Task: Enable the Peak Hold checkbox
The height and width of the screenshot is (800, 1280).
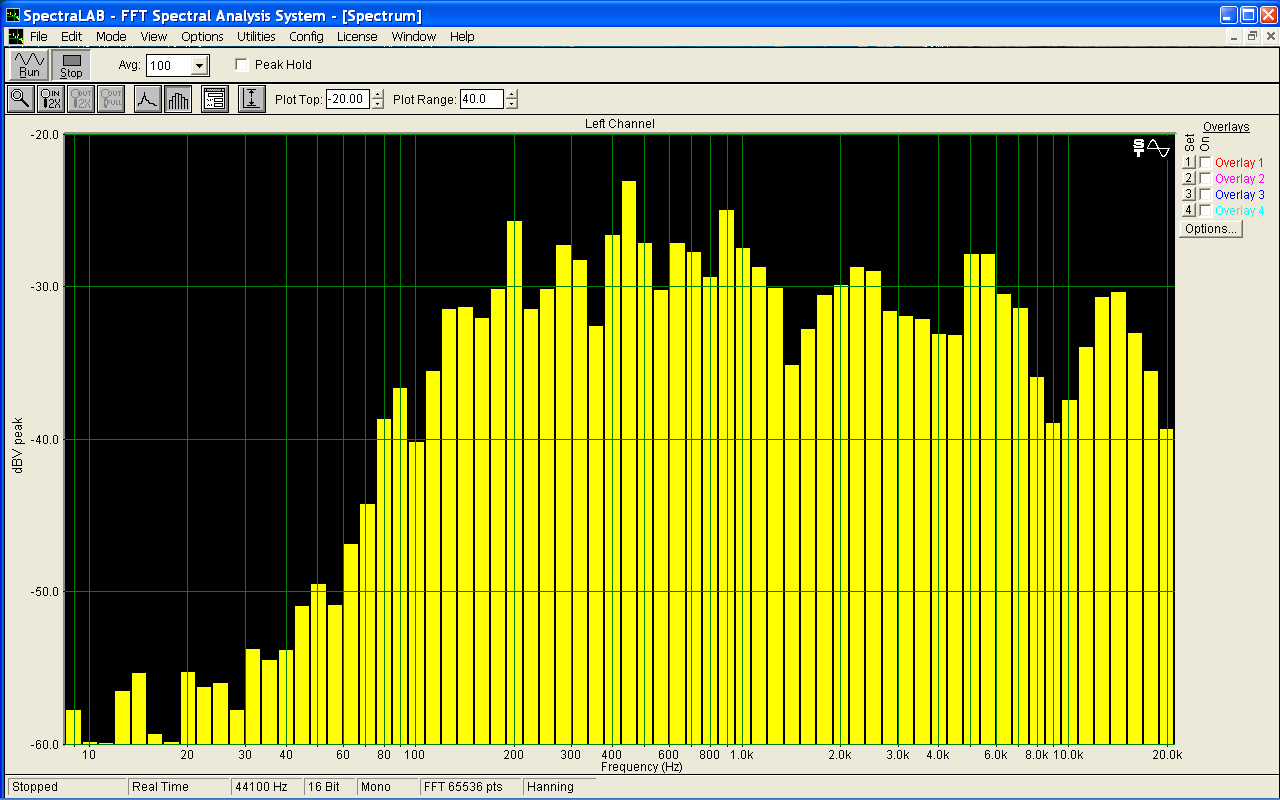Action: 241,65
